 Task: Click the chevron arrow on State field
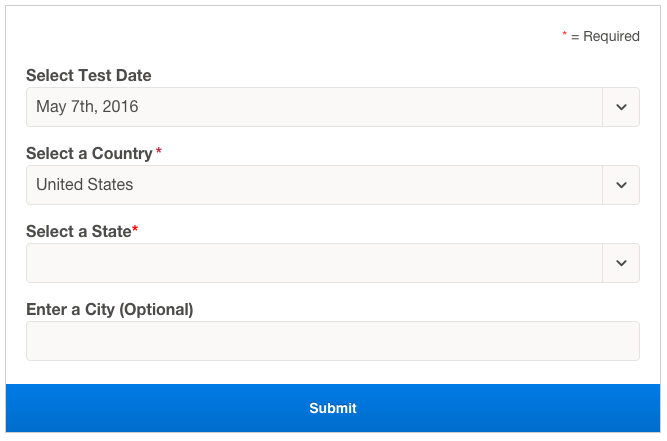pos(621,263)
